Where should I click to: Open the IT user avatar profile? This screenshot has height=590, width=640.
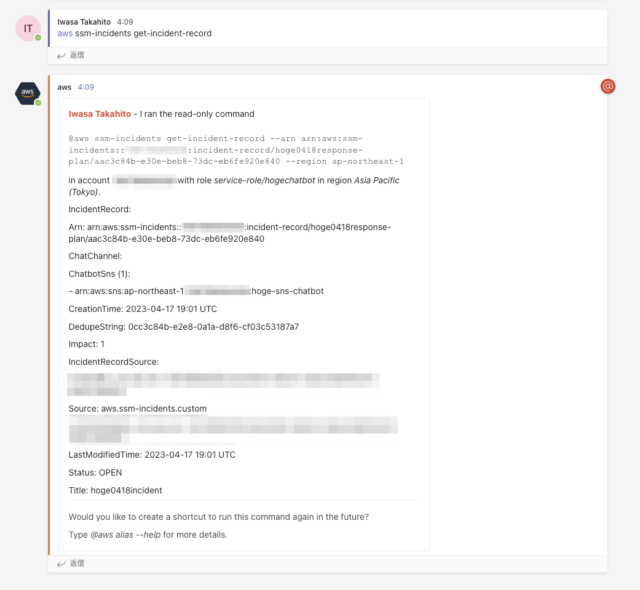(x=28, y=28)
